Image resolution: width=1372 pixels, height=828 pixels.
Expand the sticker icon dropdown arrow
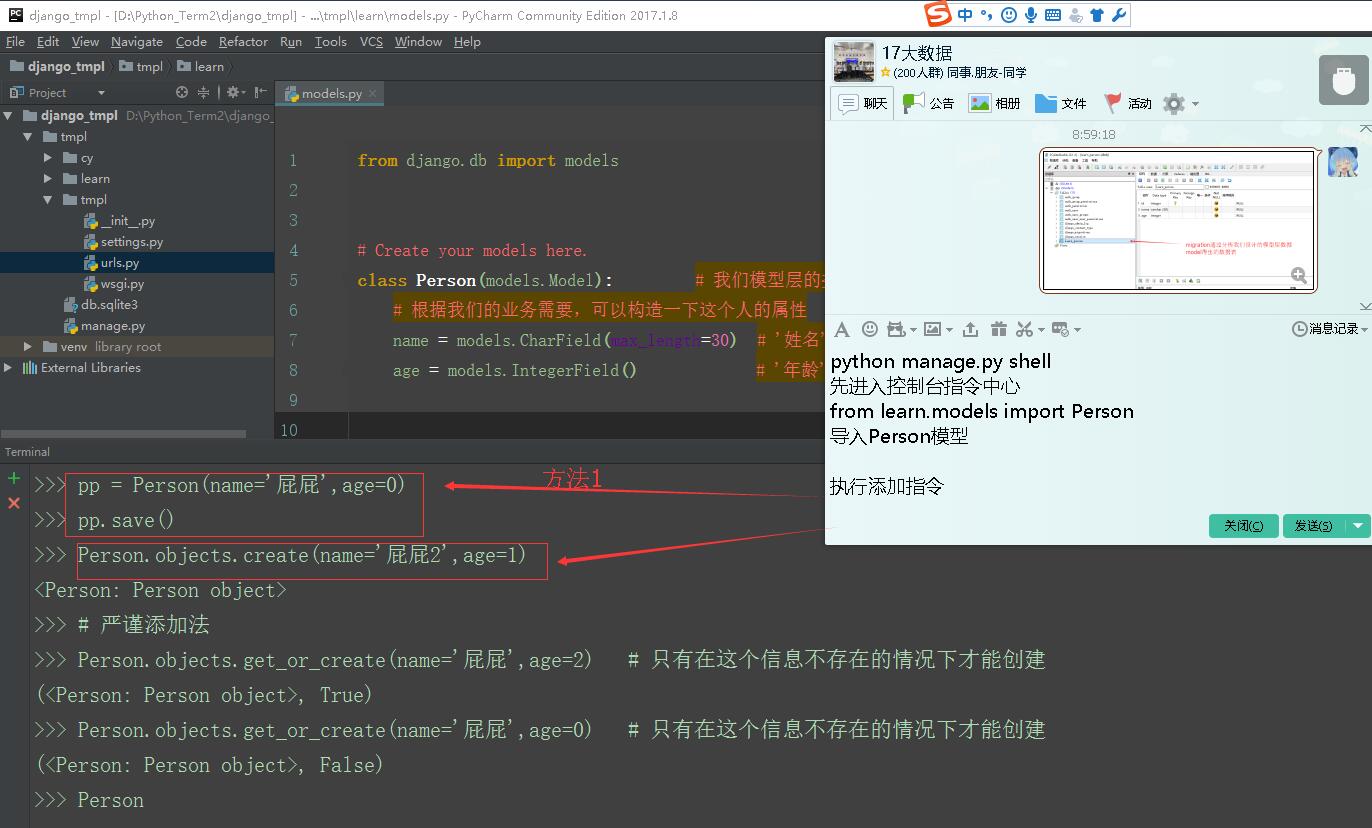tap(912, 330)
